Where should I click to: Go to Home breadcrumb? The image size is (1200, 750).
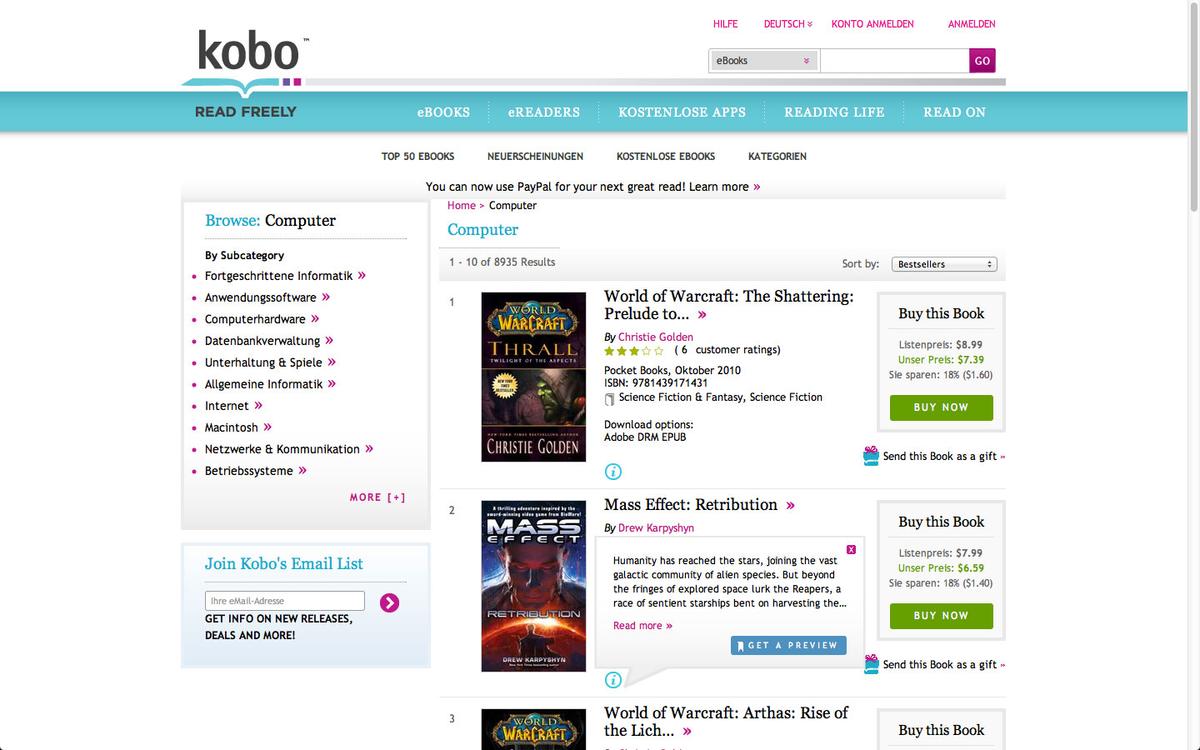point(461,205)
